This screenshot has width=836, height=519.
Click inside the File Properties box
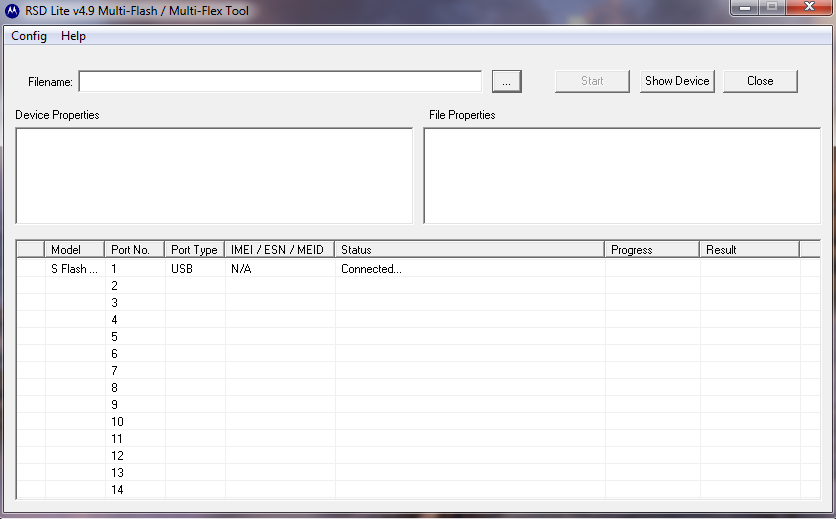(621, 175)
